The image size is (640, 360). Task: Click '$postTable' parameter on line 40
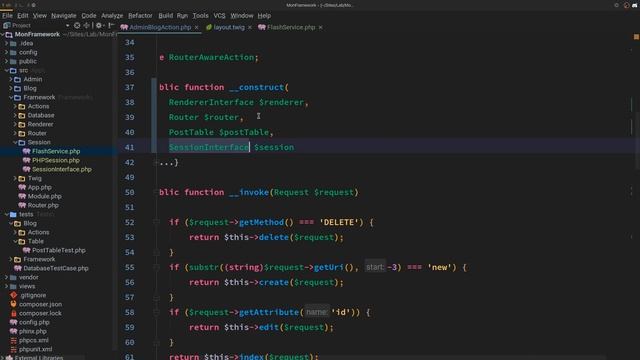pos(244,132)
